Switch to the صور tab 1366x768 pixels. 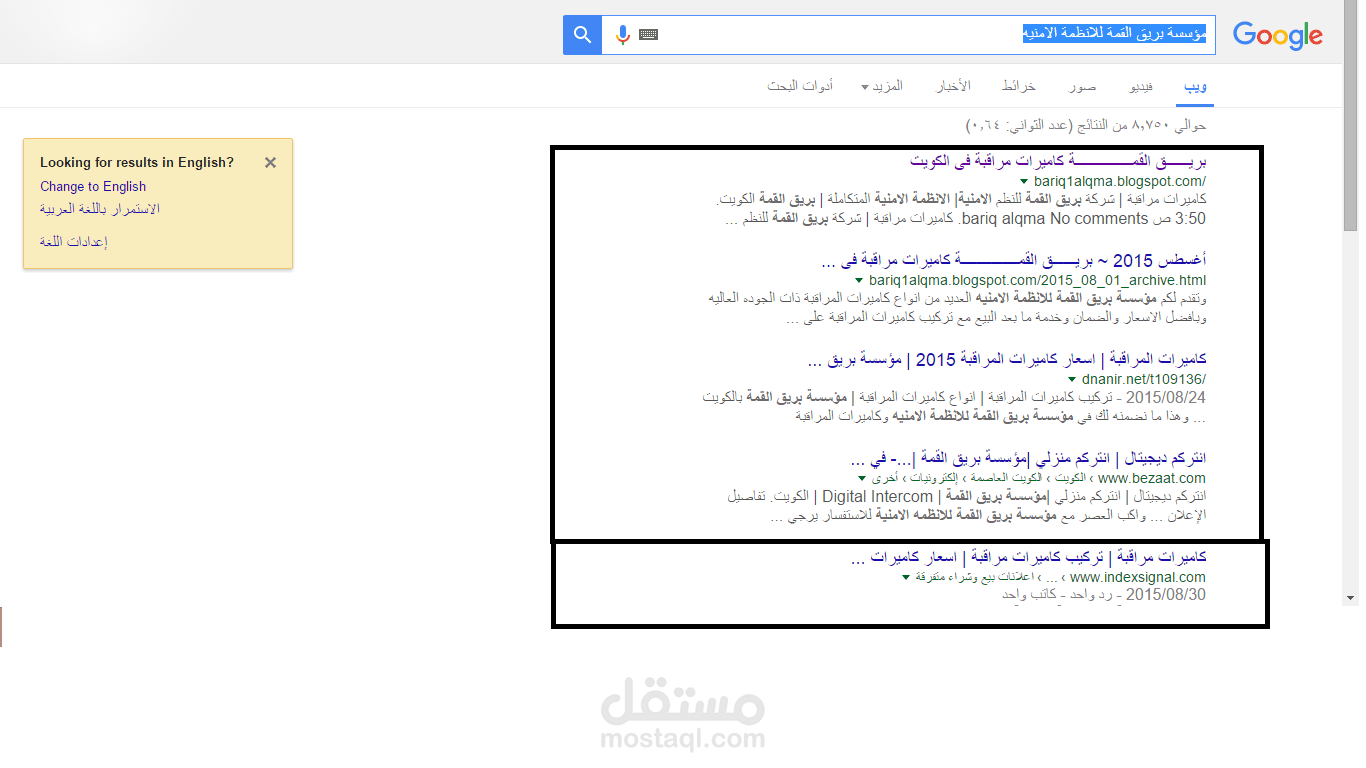click(x=1082, y=86)
